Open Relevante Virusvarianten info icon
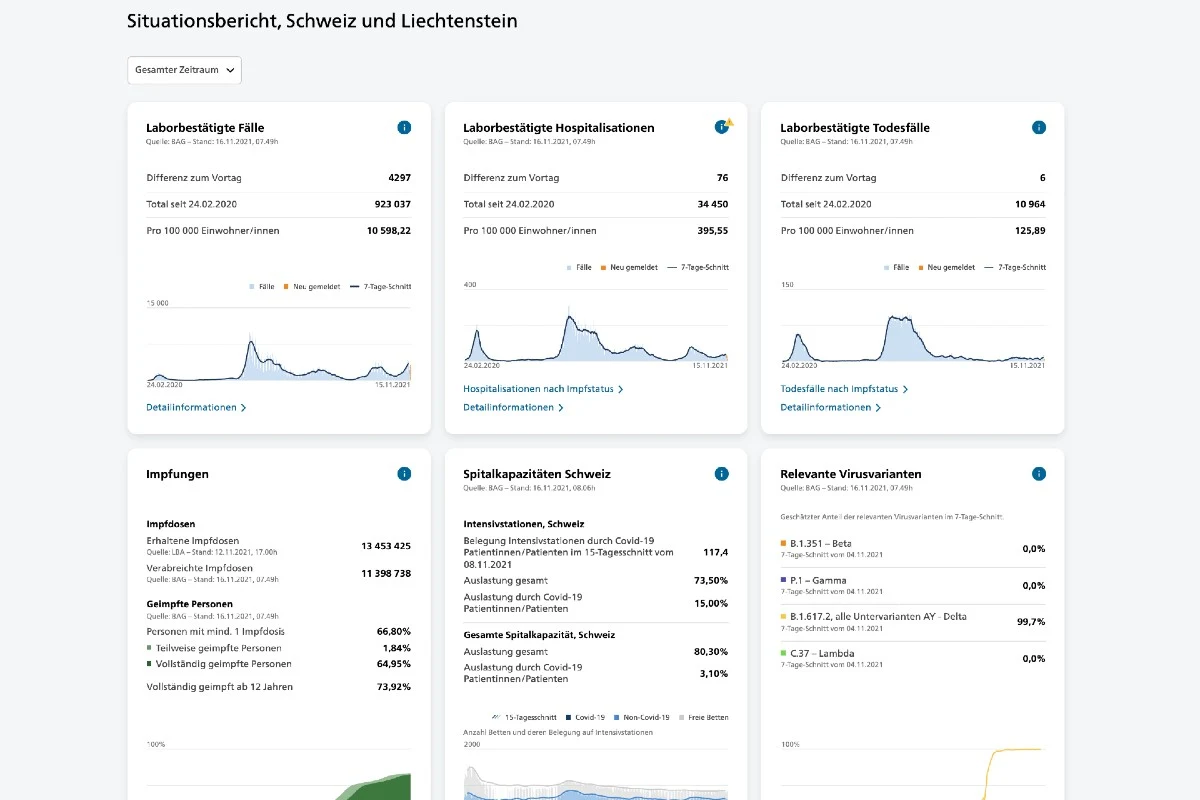This screenshot has width=1200, height=800. click(x=1038, y=474)
